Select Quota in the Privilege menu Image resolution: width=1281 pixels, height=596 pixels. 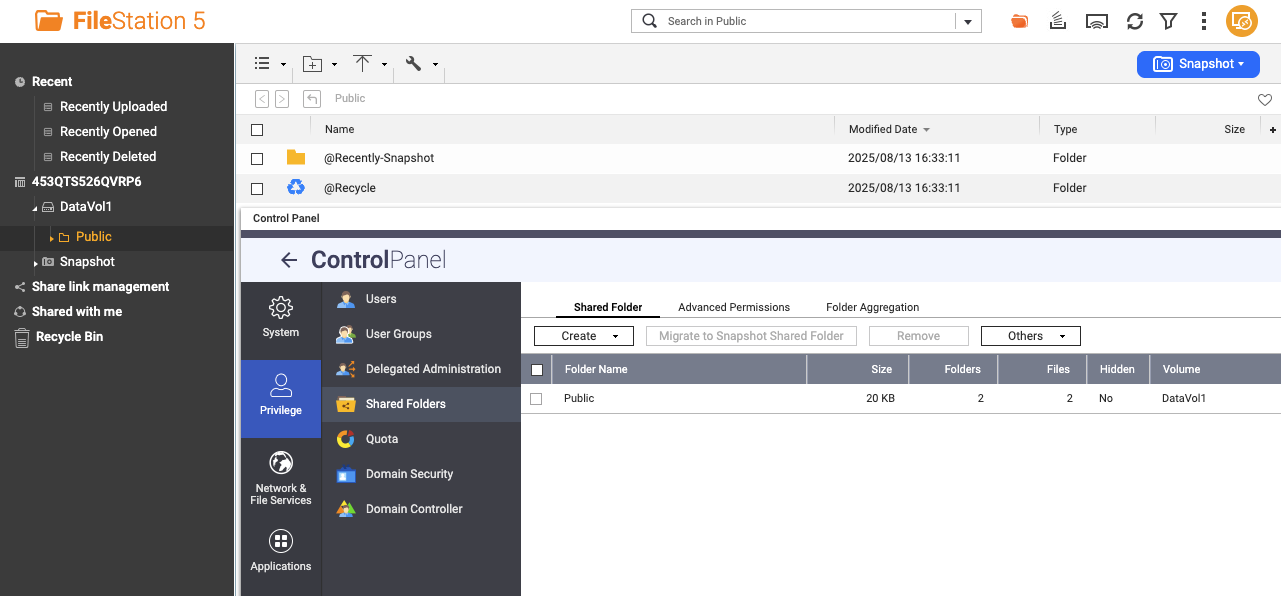pyautogui.click(x=381, y=439)
